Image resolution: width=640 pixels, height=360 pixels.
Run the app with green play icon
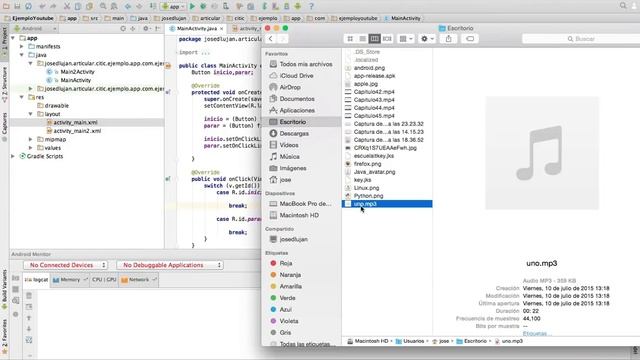tap(192, 6)
